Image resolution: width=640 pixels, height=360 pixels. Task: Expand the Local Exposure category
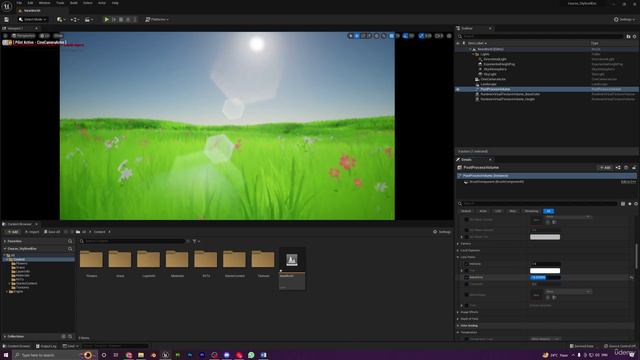pyautogui.click(x=458, y=251)
